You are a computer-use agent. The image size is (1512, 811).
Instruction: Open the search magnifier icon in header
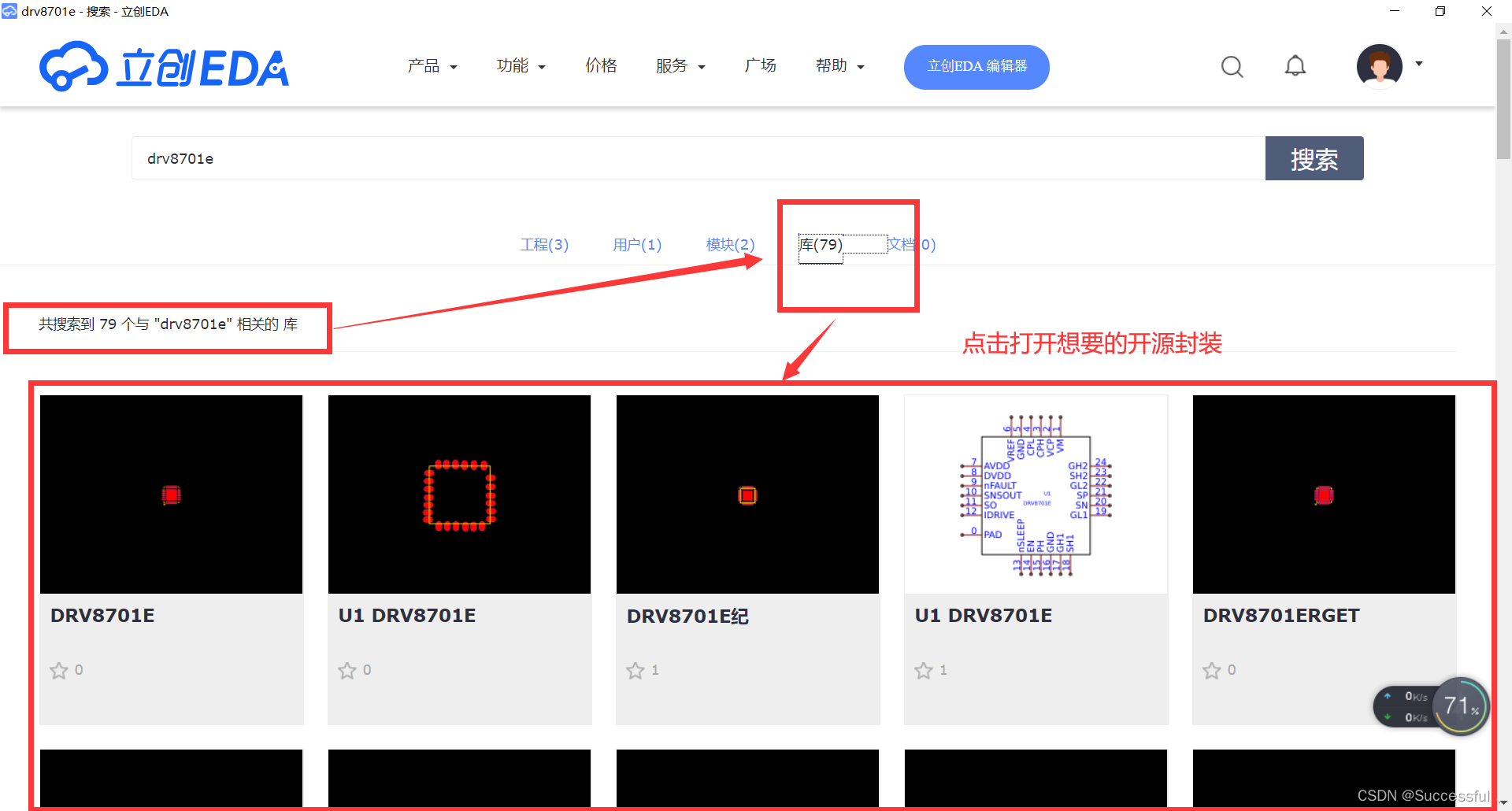[x=1232, y=67]
